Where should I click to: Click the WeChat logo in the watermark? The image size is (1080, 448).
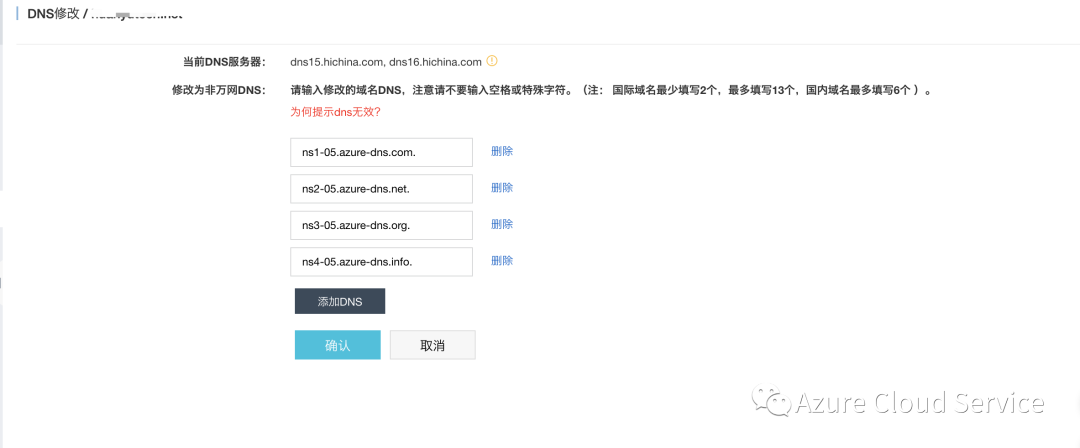pos(770,401)
